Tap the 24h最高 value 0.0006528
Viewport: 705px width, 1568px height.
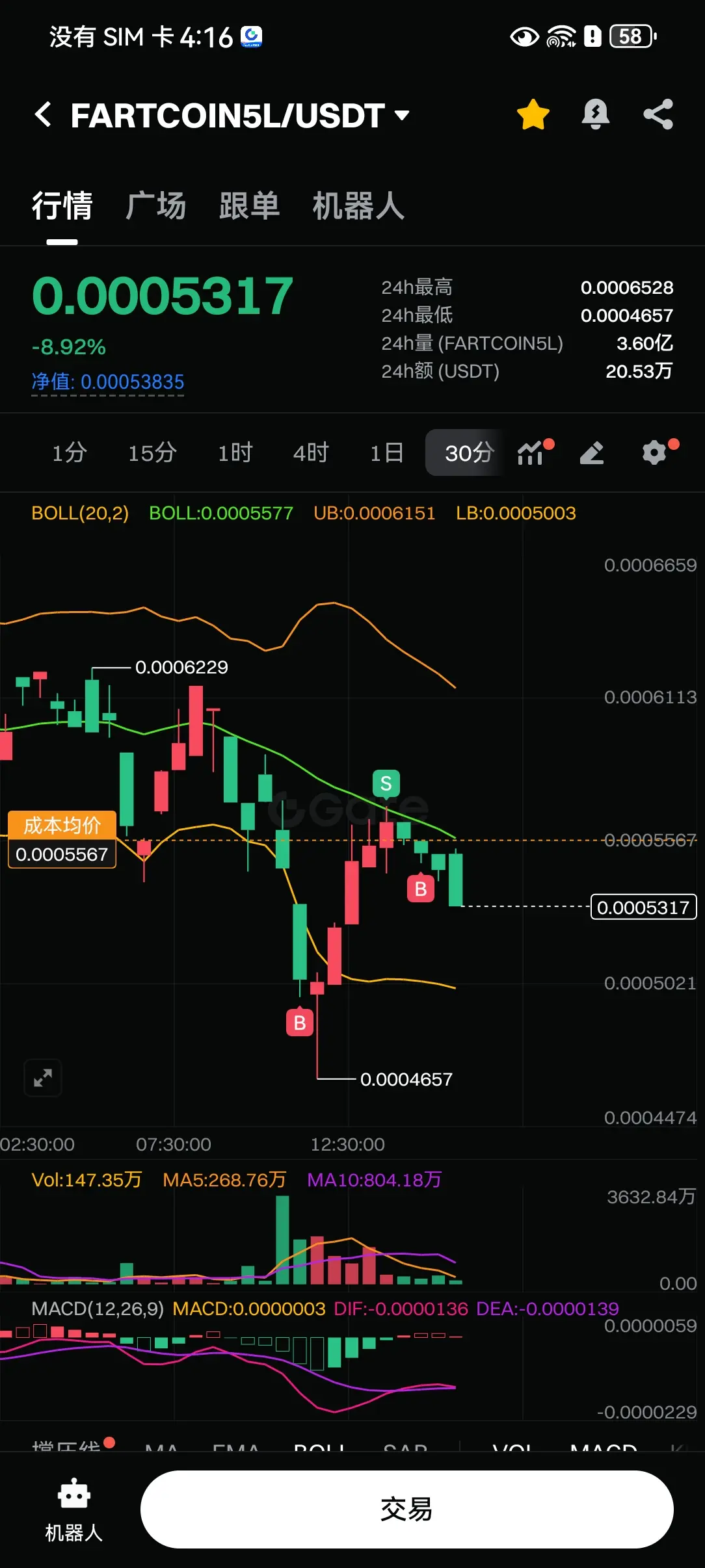(x=627, y=287)
